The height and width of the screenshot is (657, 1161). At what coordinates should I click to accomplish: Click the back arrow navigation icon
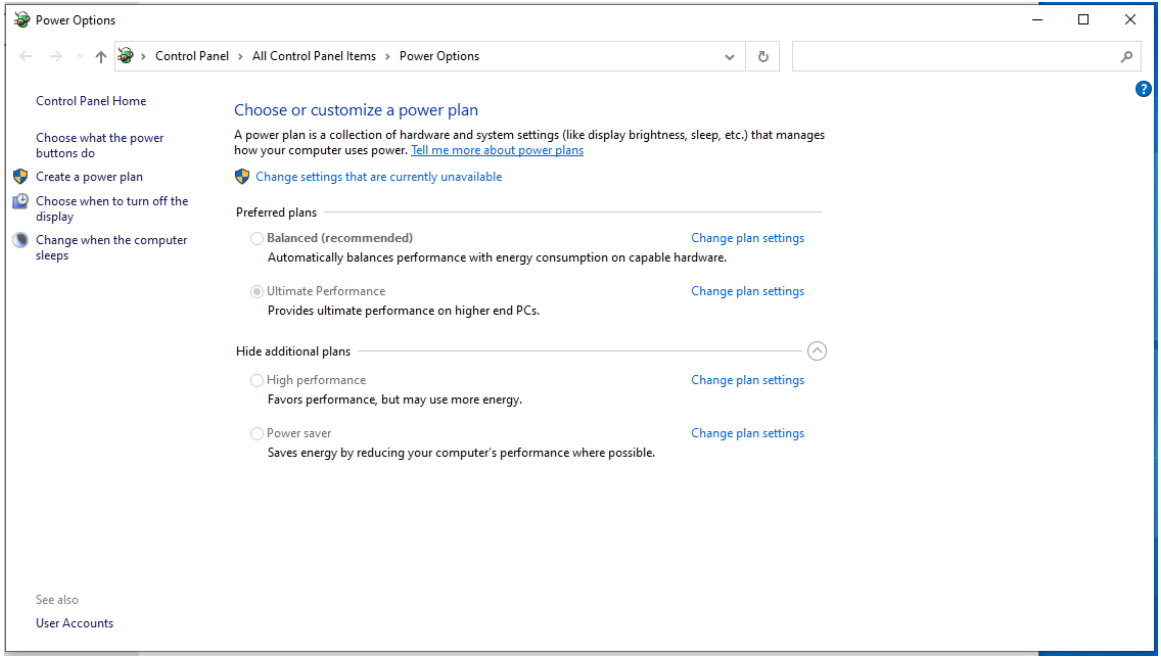pos(26,57)
